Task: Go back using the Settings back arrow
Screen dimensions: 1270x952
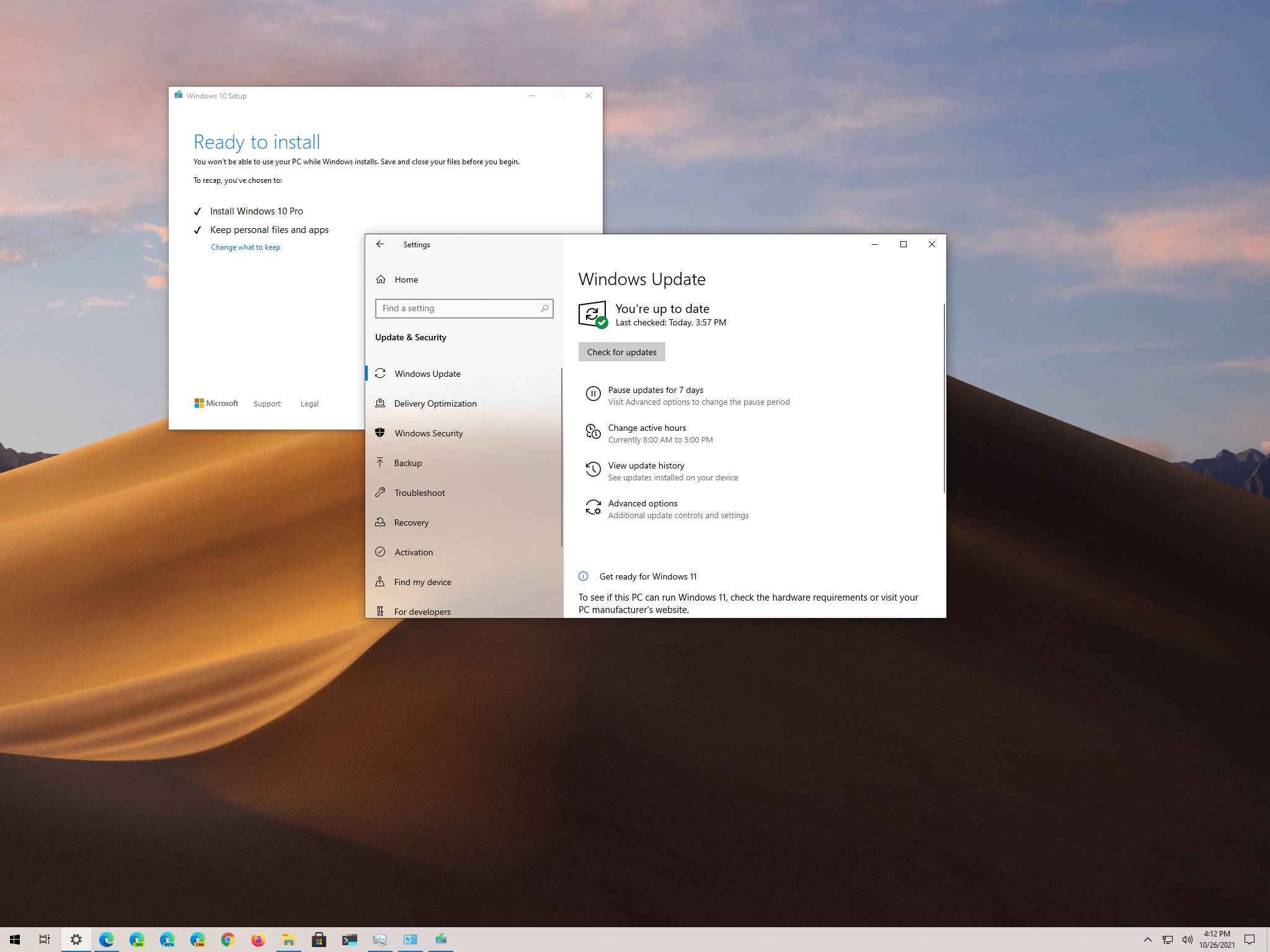Action: click(x=380, y=244)
